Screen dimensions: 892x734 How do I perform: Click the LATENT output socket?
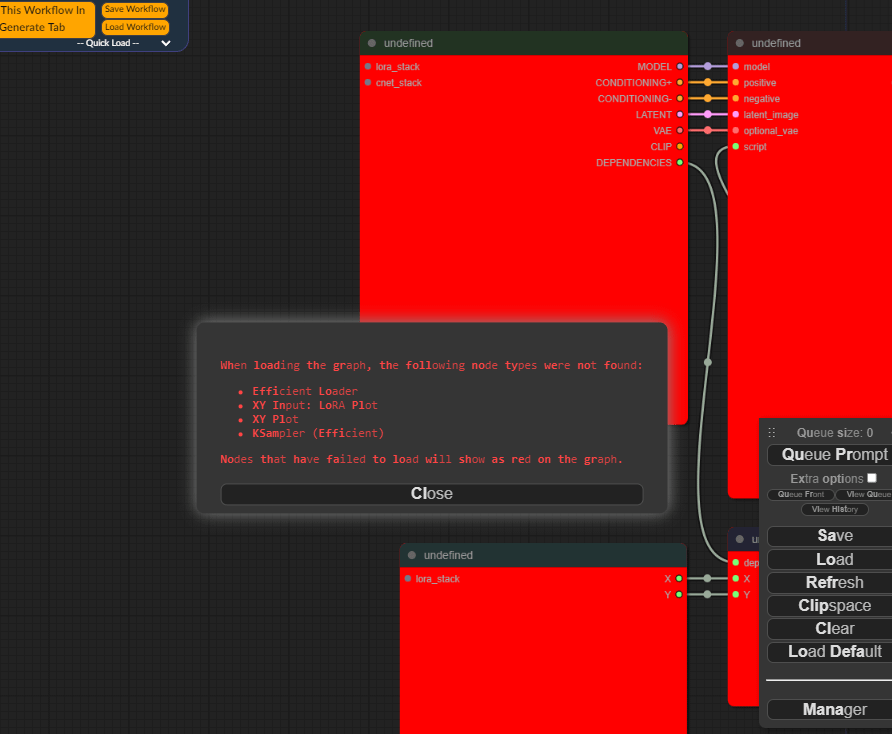click(x=680, y=114)
